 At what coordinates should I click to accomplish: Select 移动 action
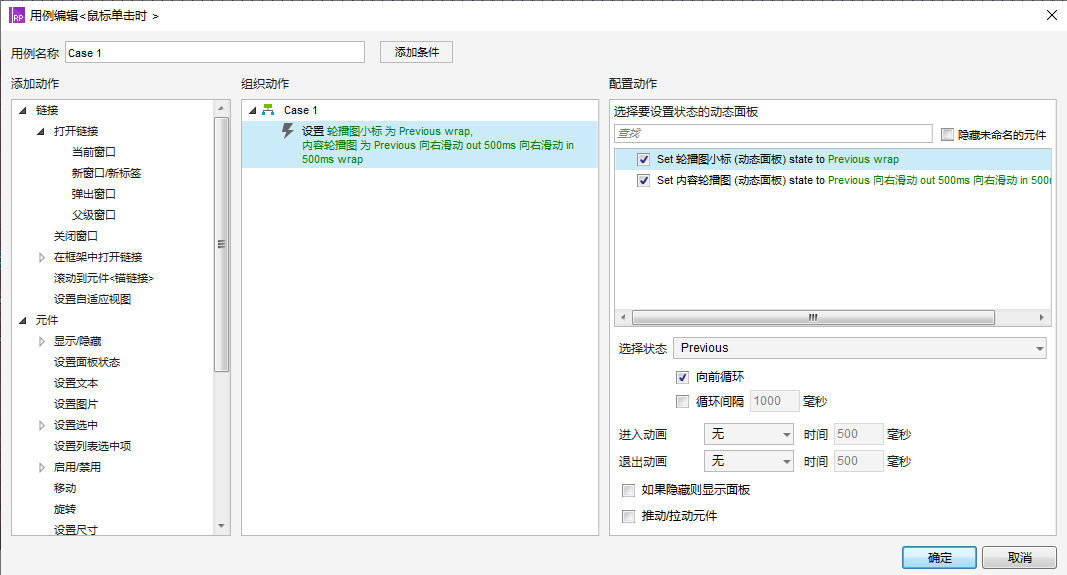pyautogui.click(x=65, y=489)
